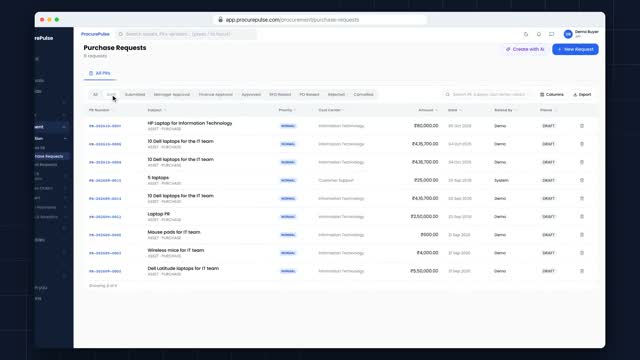Open the notifications bell icon
This screenshot has width=640, height=360.
[539, 34]
